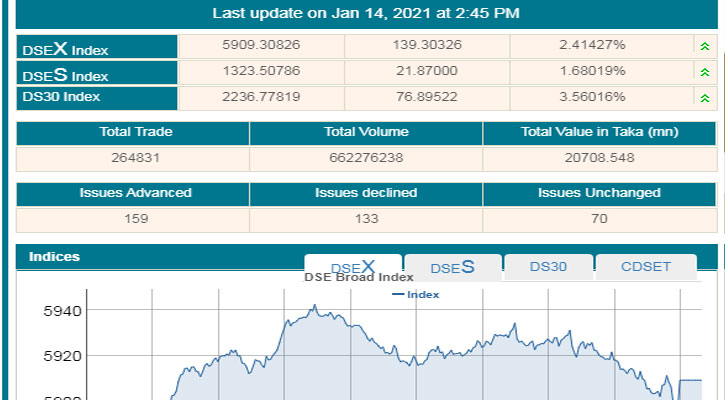Click the Total Value in Taka figure 20708.548
Viewport: 725px width, 400px height.
599,159
